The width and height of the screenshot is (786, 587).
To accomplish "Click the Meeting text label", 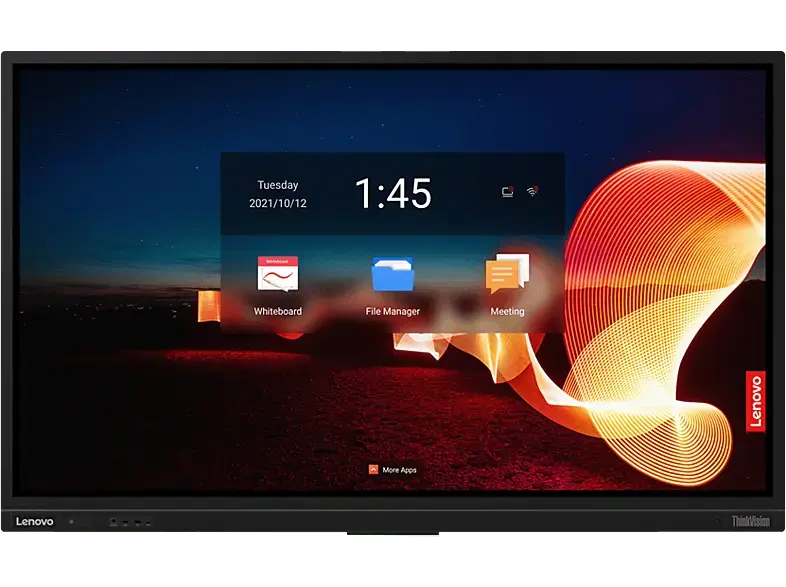I will (507, 312).
